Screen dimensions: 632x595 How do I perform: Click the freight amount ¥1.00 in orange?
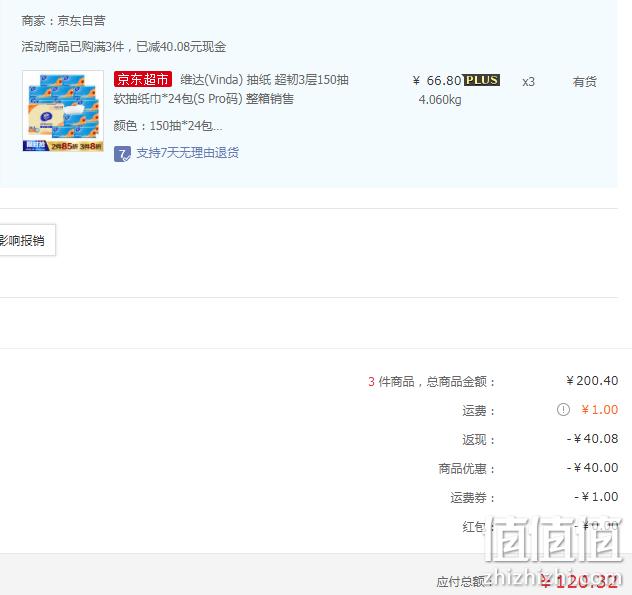click(599, 410)
